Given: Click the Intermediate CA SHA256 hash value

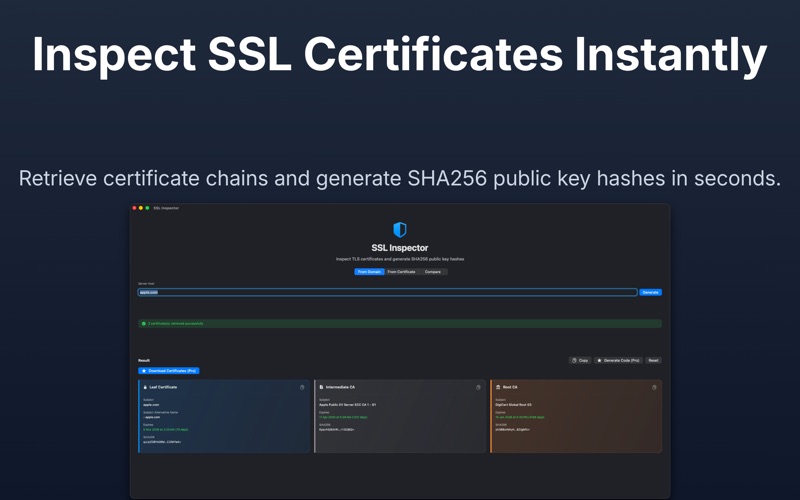Looking at the screenshot, I should 336,430.
